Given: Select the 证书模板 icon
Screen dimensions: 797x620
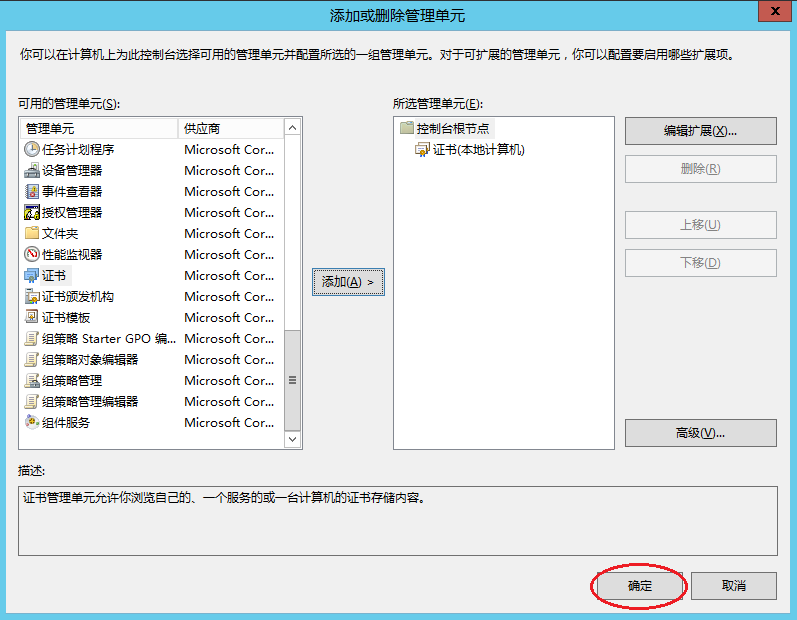Looking at the screenshot, I should [32, 317].
